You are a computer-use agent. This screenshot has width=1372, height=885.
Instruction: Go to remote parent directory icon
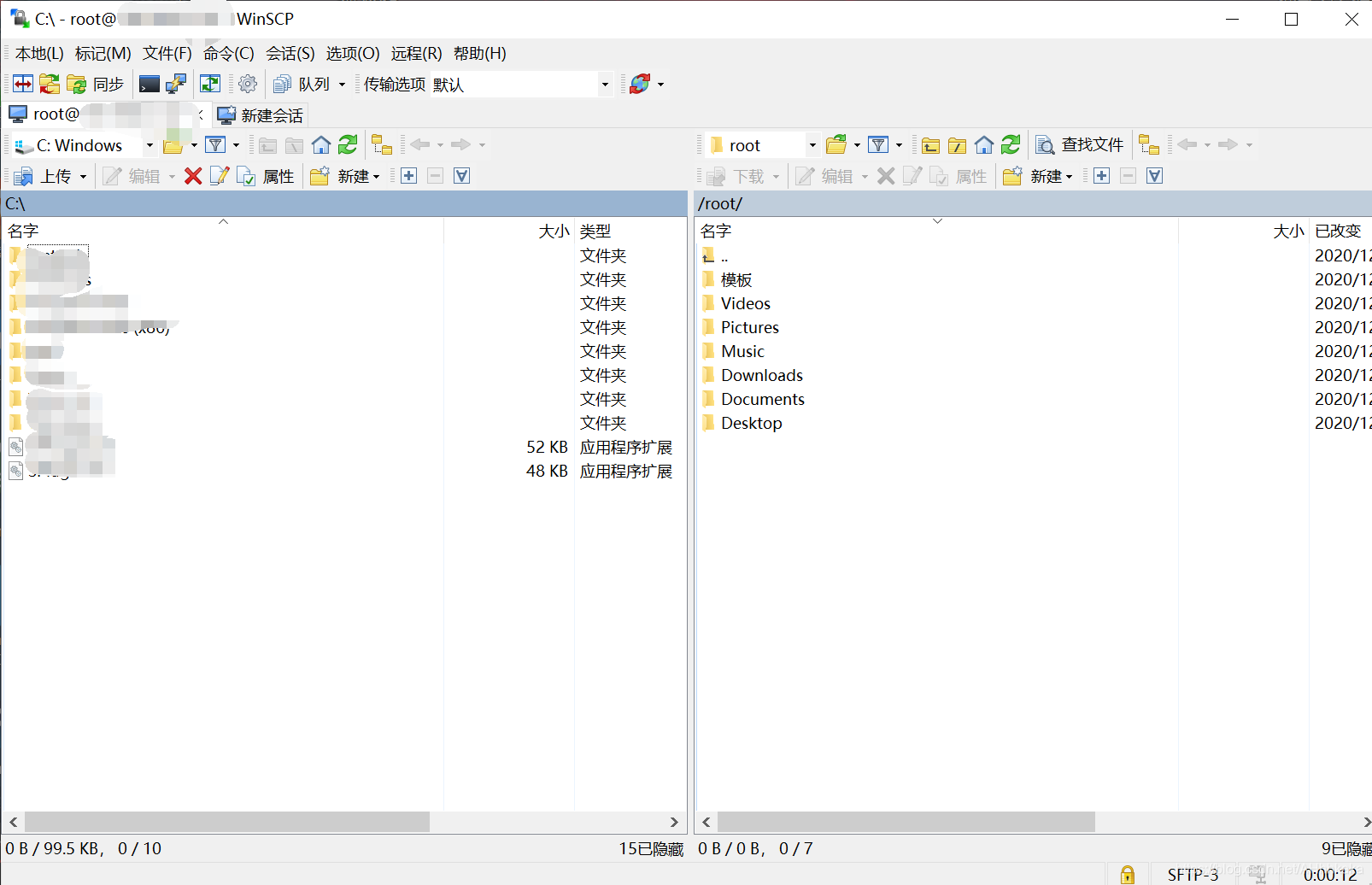[x=931, y=145]
